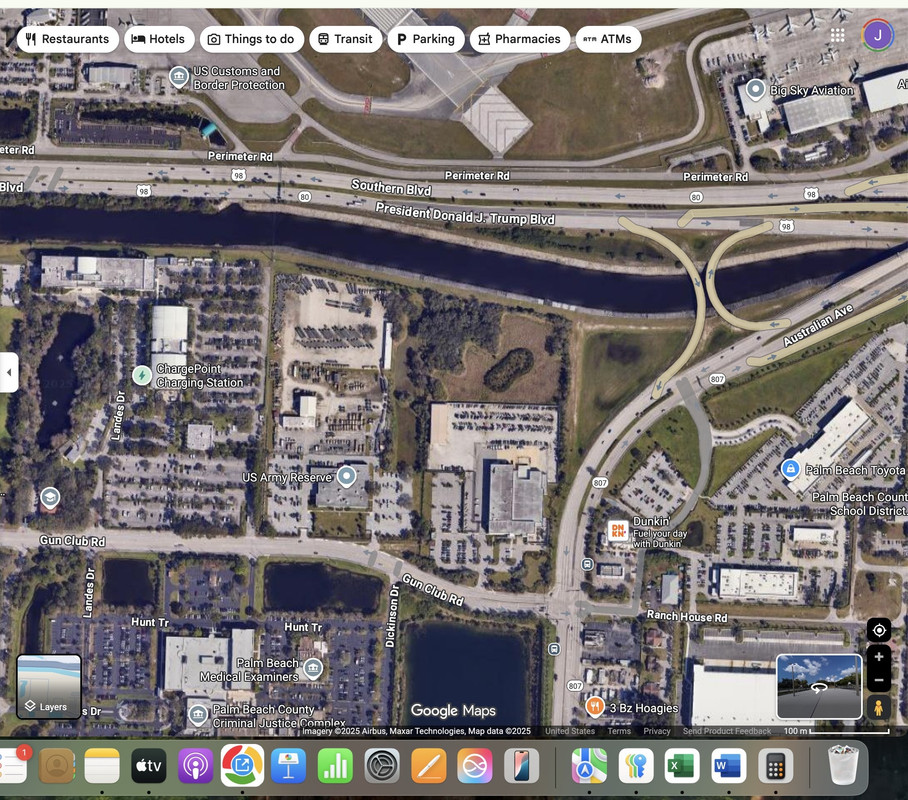The height and width of the screenshot is (800, 908).
Task: Center map on your location
Action: [879, 630]
